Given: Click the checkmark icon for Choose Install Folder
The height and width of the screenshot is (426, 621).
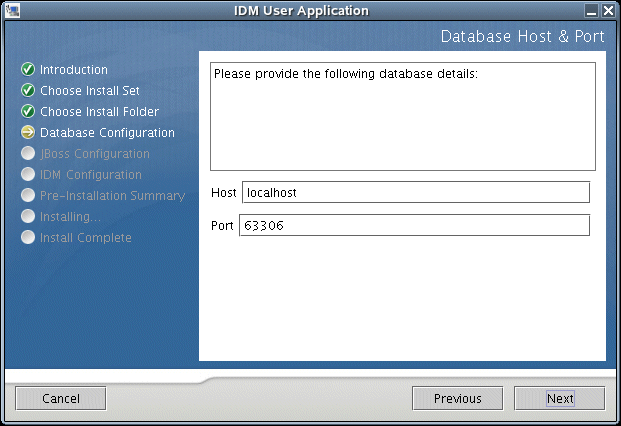Looking at the screenshot, I should pos(28,112).
